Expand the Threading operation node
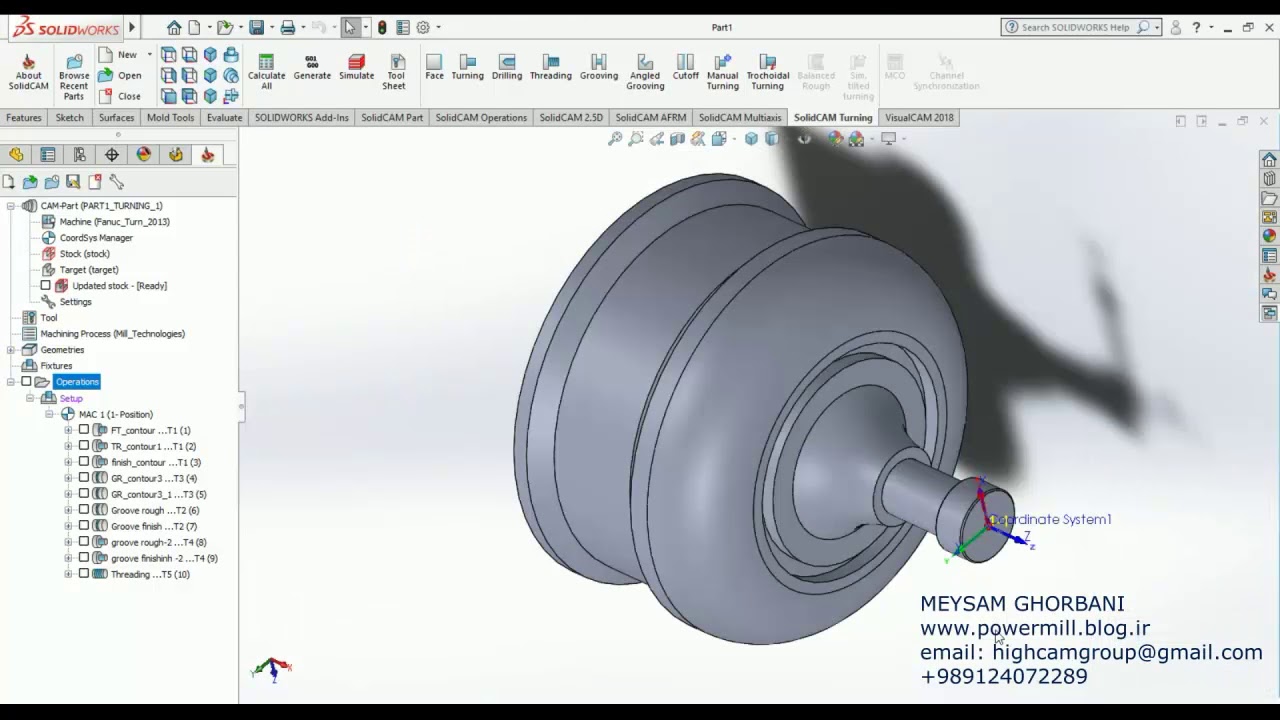 (x=68, y=574)
